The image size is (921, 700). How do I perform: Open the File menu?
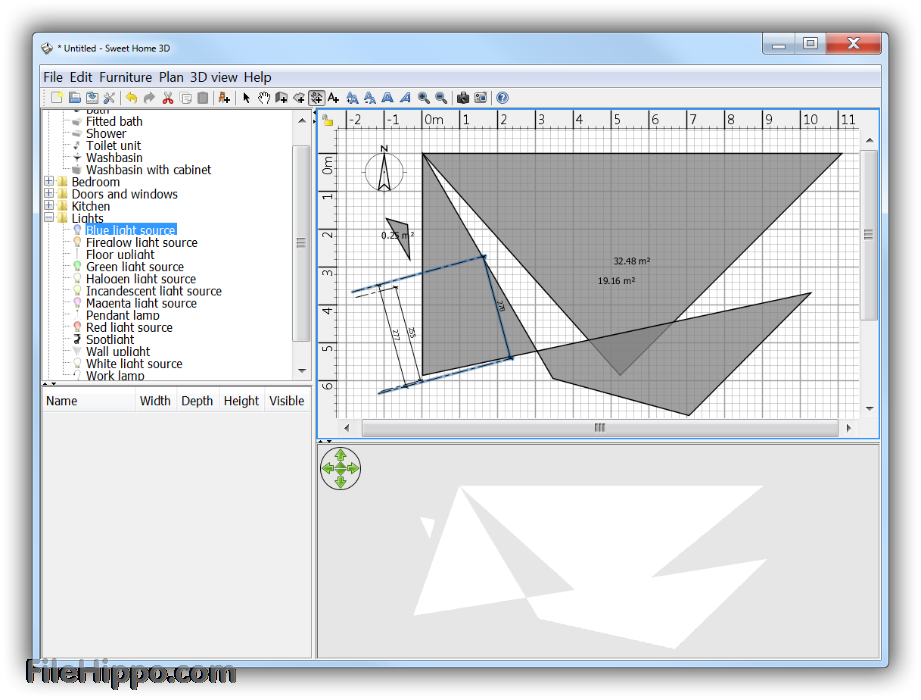53,78
